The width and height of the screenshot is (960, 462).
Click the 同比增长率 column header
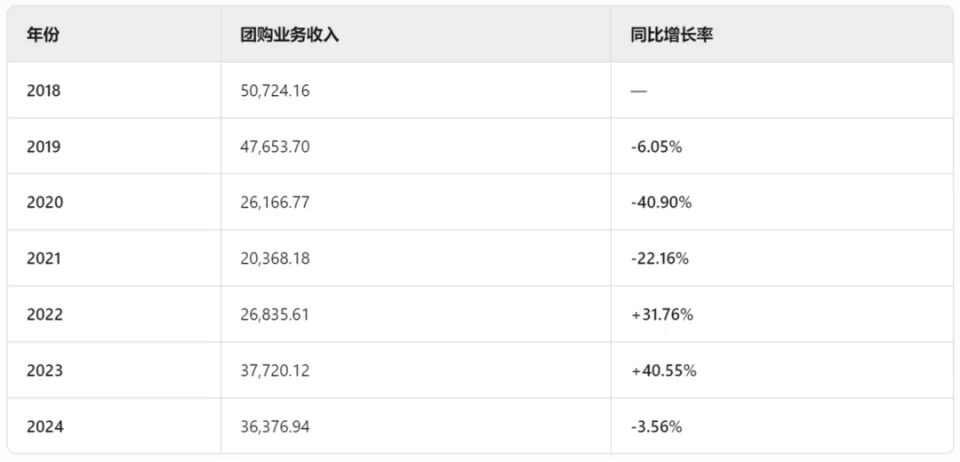pos(672,35)
